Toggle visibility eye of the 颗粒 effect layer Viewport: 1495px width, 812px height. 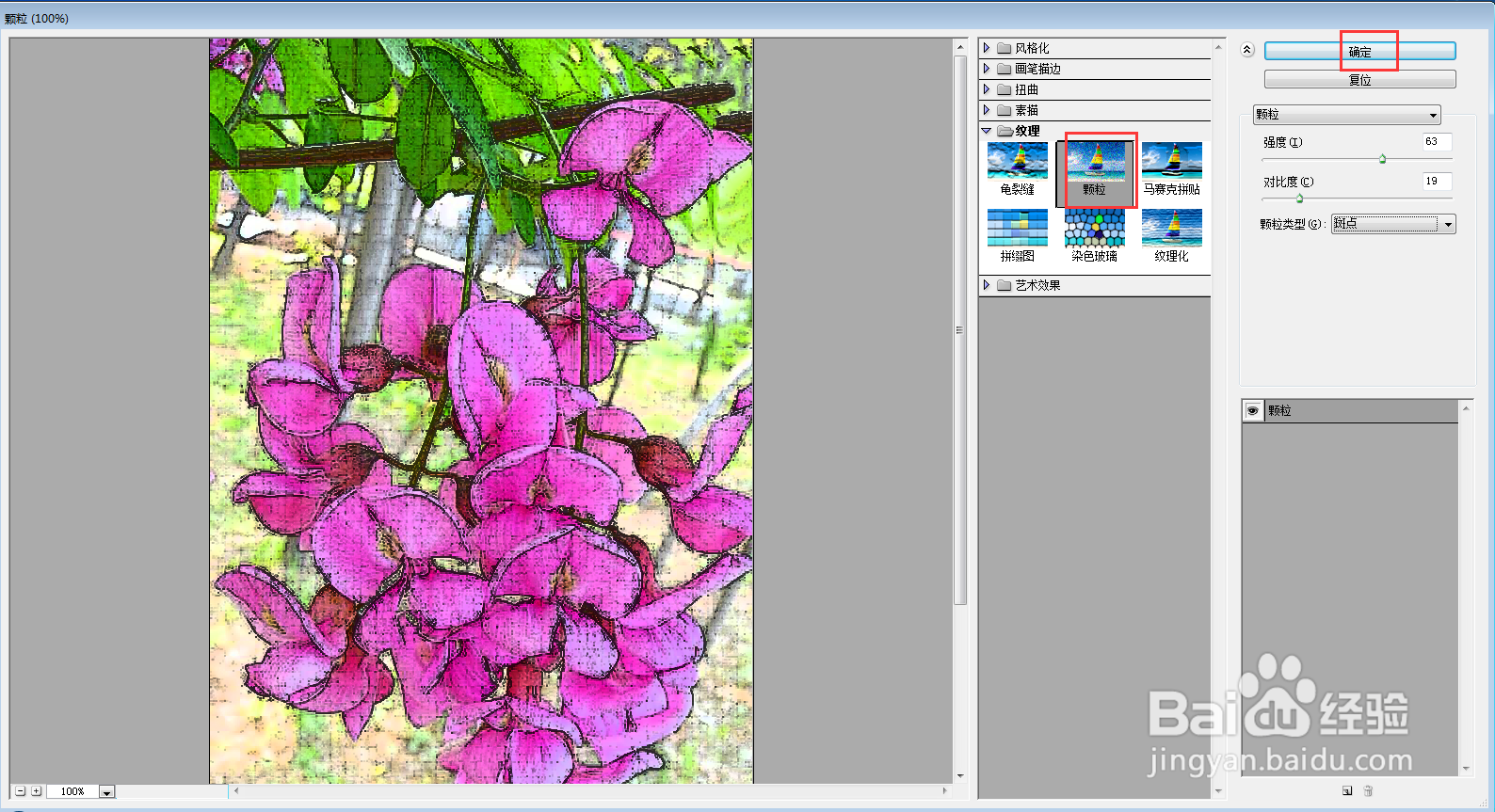point(1253,411)
